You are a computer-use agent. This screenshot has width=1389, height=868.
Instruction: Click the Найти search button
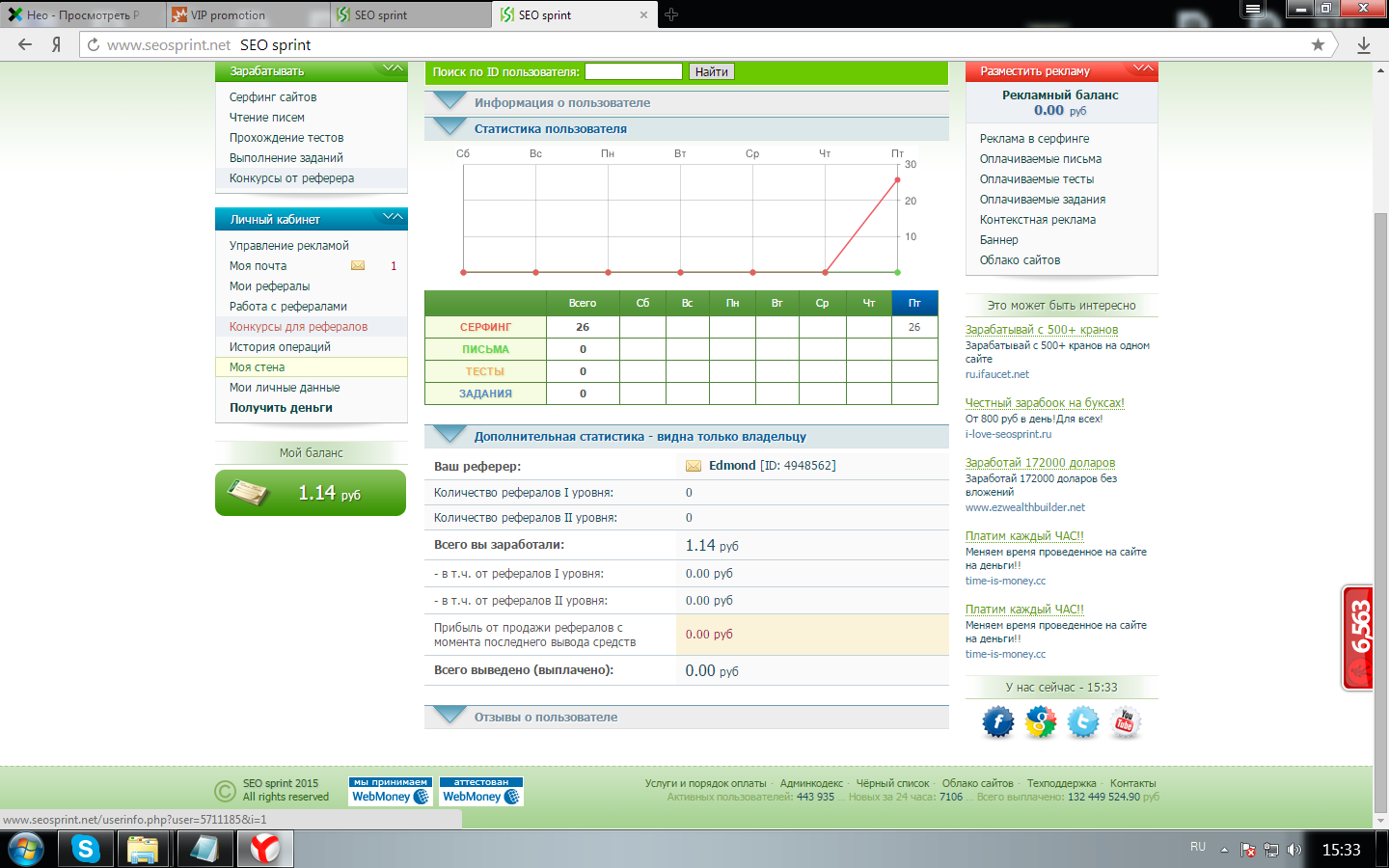coord(712,71)
